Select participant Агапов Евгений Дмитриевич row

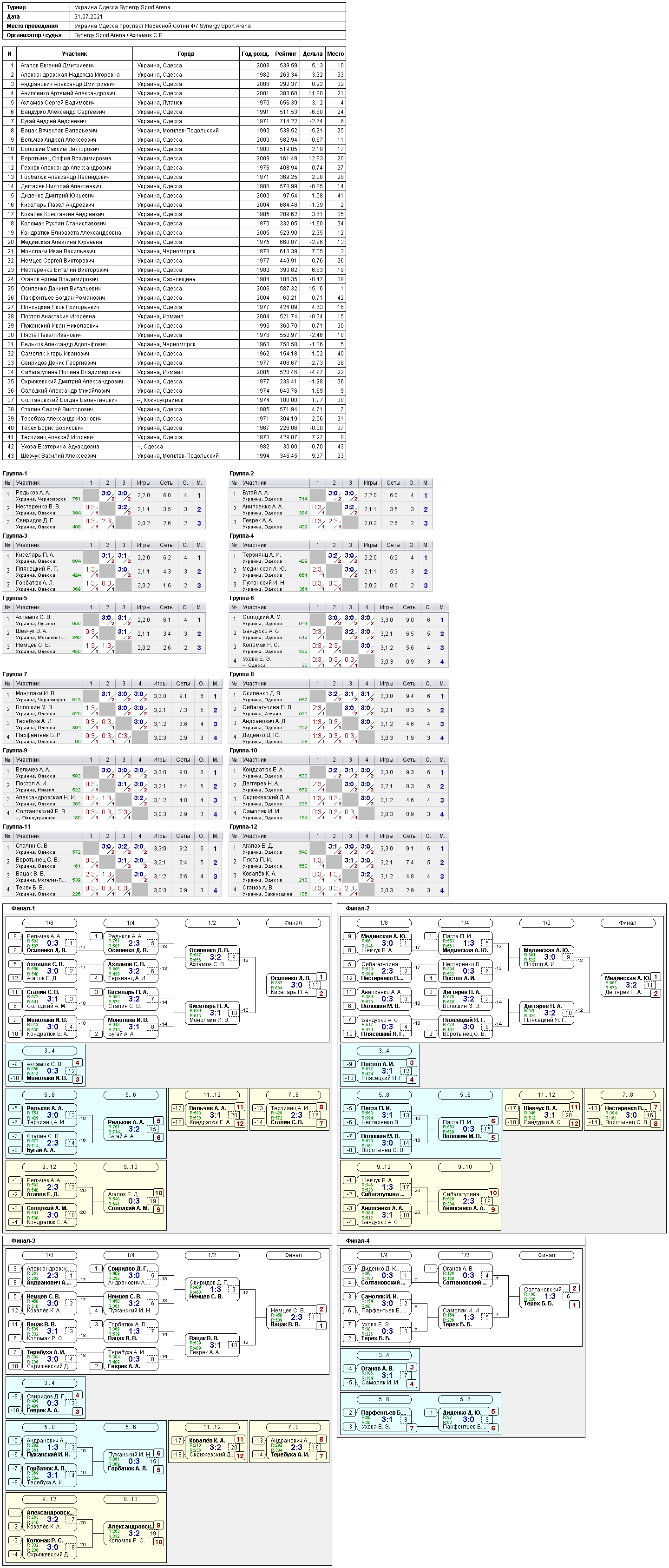coord(174,65)
